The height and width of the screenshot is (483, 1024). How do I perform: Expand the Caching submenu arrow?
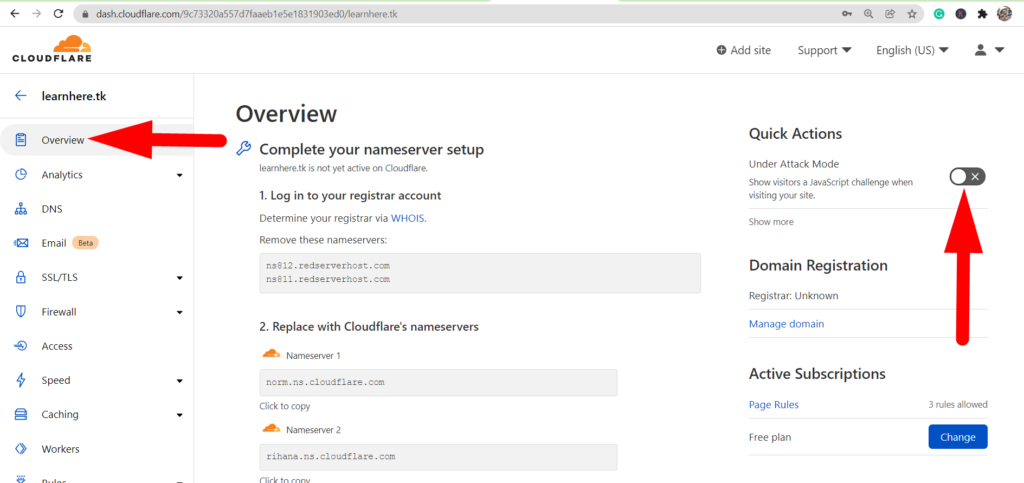[180, 415]
